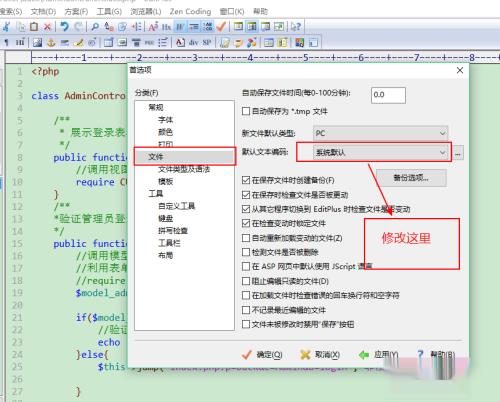Enable auto reload changed files (Z) checkbox

tap(246, 238)
